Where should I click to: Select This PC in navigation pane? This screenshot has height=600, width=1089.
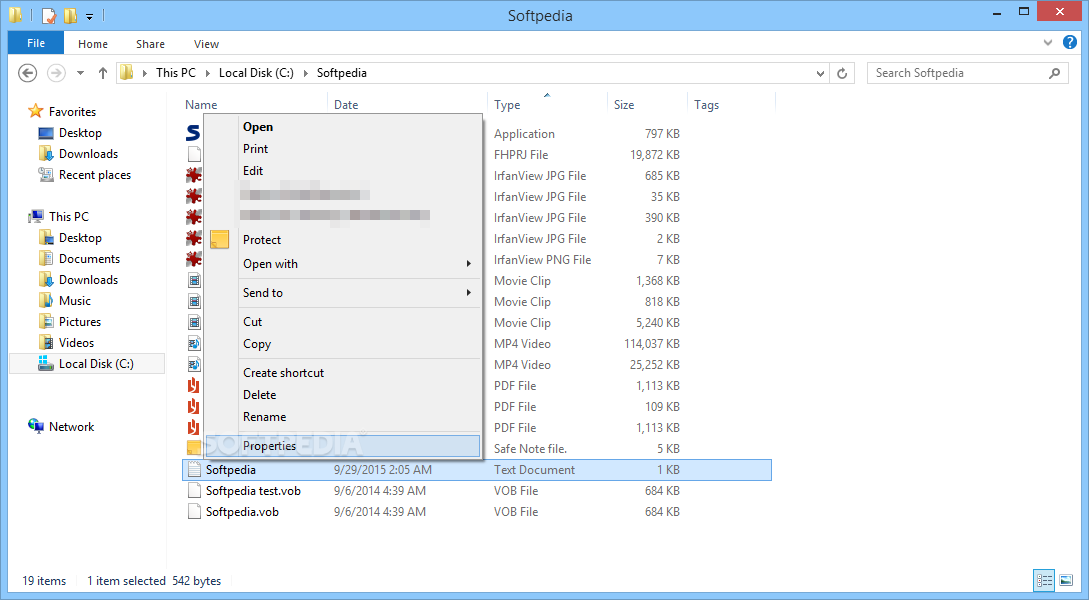tap(69, 217)
